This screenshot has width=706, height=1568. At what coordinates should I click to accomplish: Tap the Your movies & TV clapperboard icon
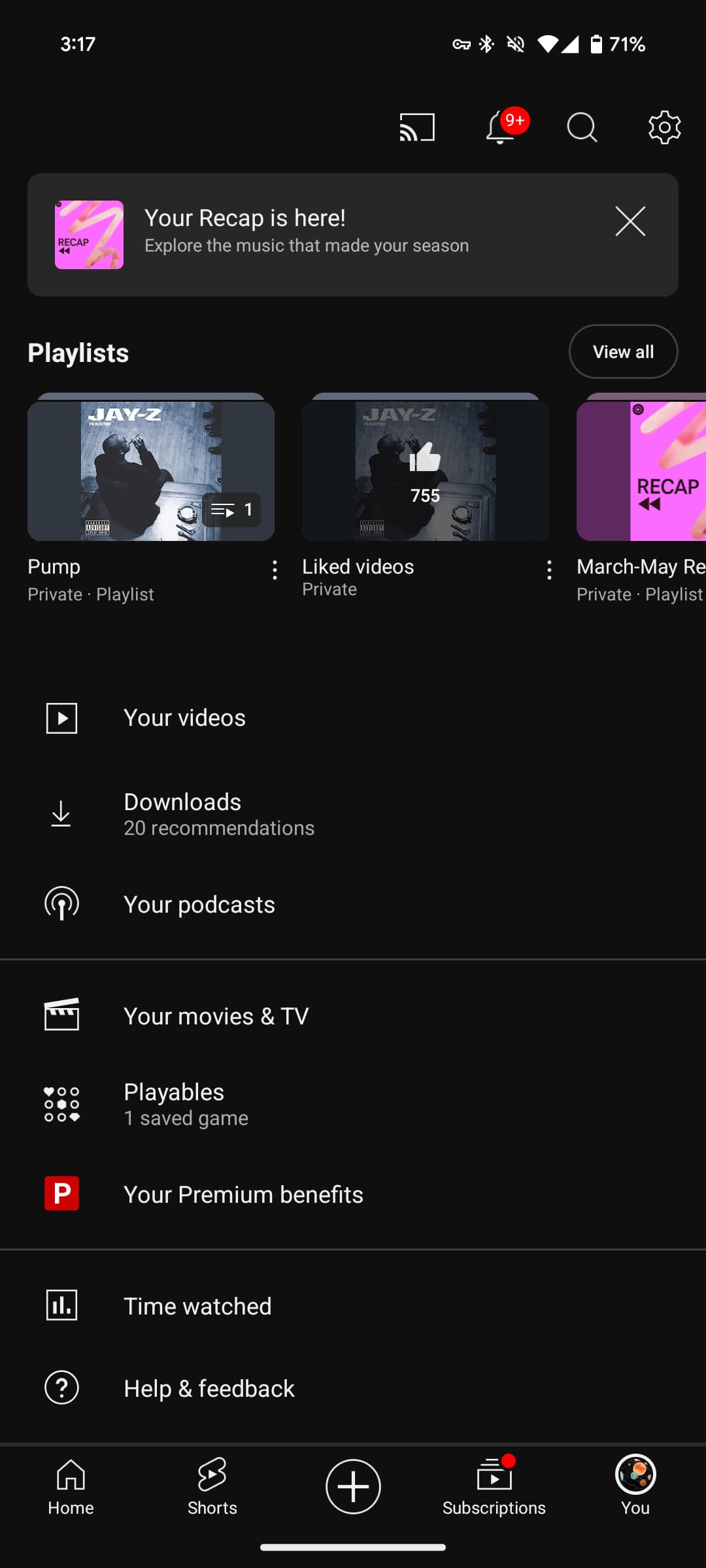pos(61,1016)
